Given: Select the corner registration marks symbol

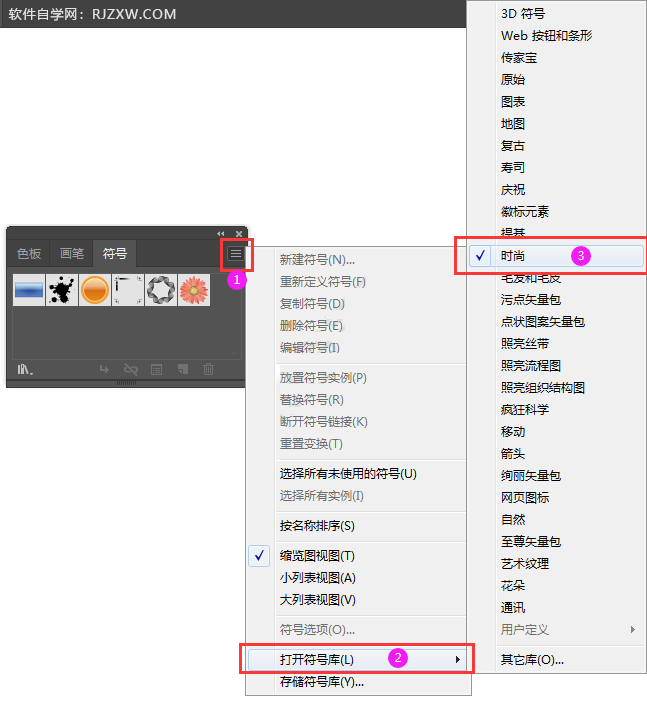Looking at the screenshot, I should click(128, 290).
